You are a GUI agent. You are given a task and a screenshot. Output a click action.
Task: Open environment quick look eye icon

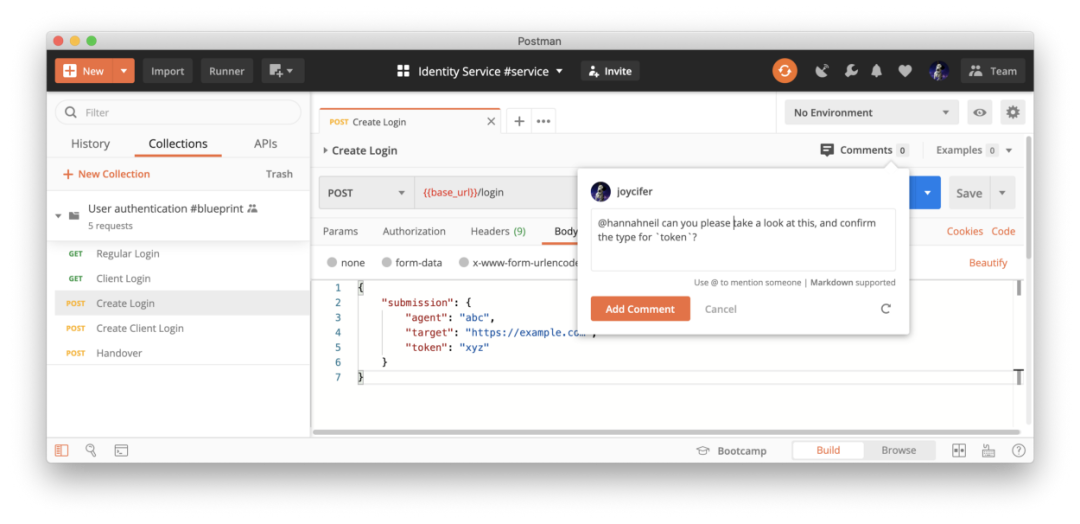click(979, 113)
